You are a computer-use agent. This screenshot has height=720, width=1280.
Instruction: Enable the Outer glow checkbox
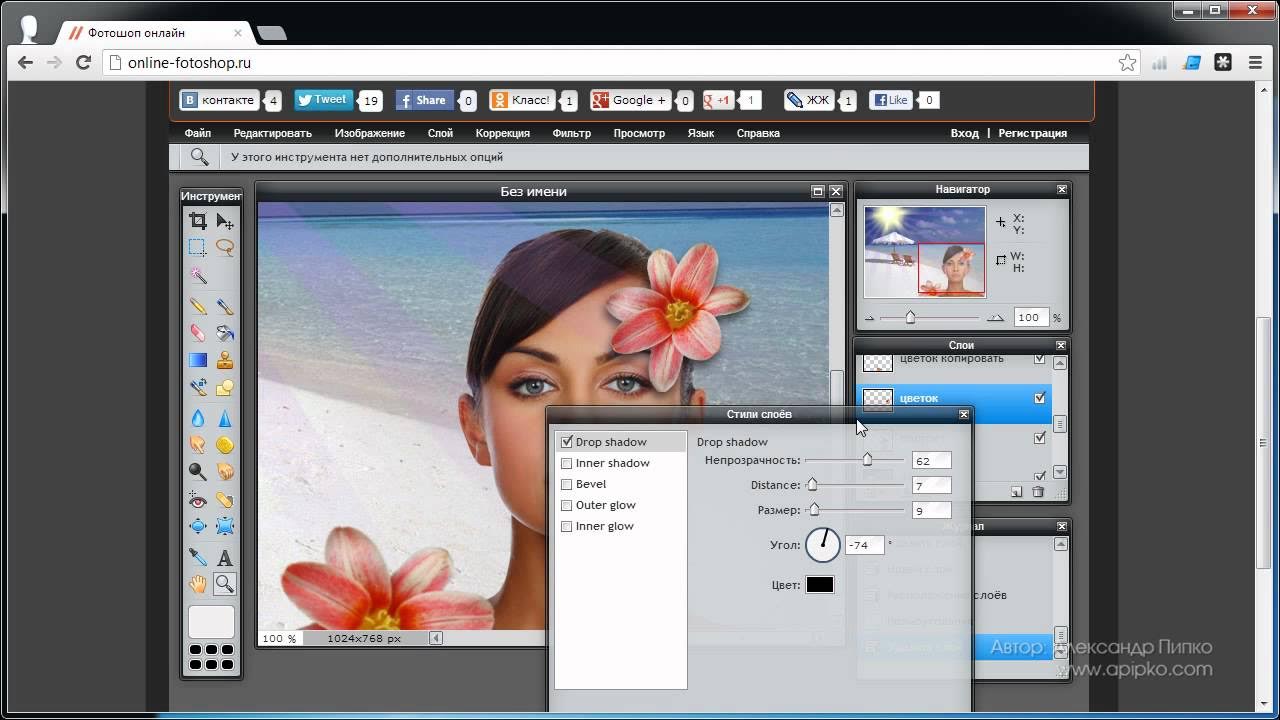point(567,505)
